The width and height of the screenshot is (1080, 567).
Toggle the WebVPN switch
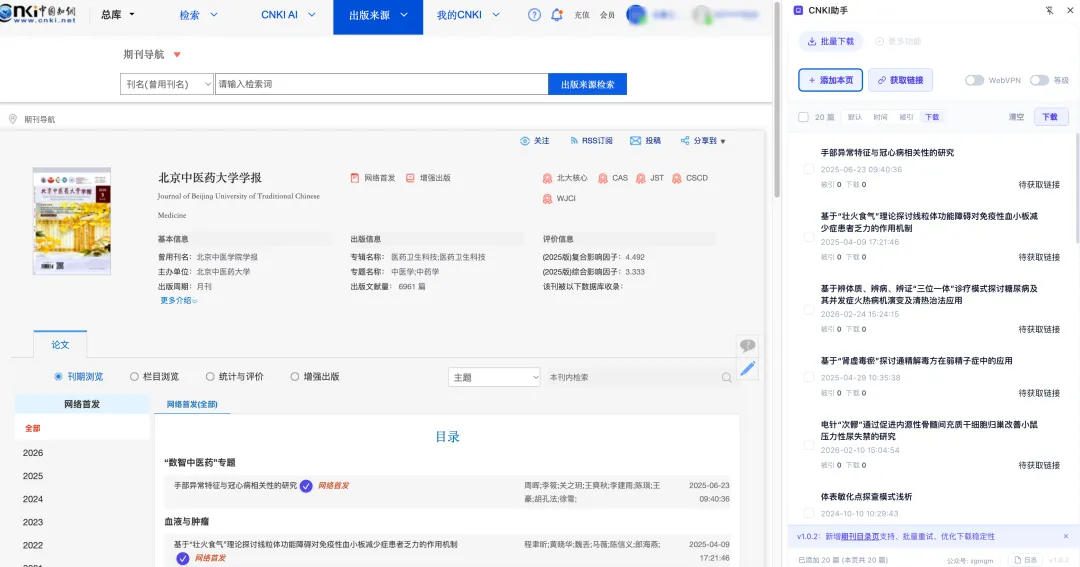coord(974,80)
